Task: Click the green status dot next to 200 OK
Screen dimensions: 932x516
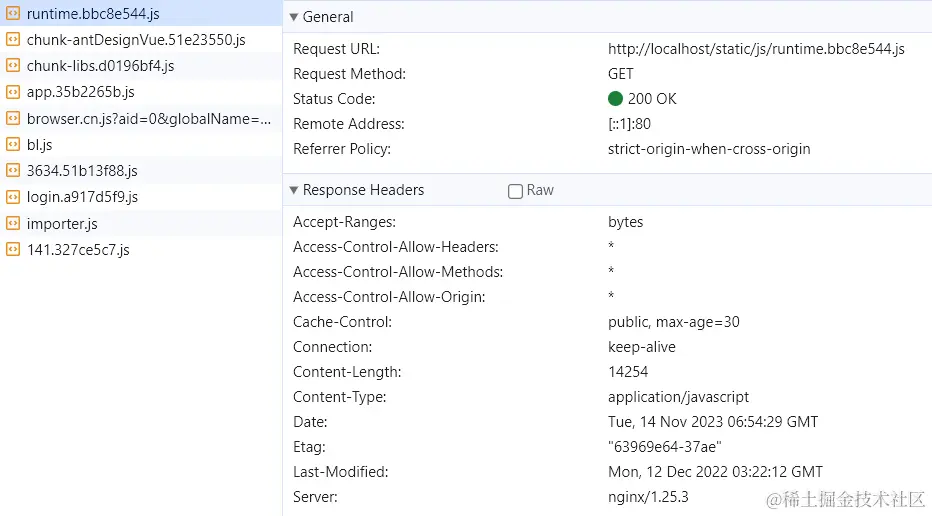Action: tap(615, 99)
